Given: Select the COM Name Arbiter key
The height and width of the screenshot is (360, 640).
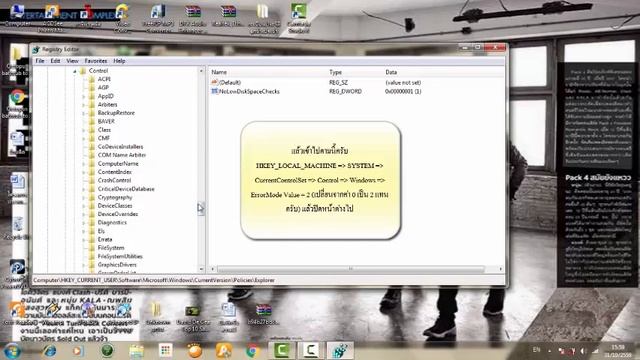Looking at the screenshot, I should click(122, 156).
